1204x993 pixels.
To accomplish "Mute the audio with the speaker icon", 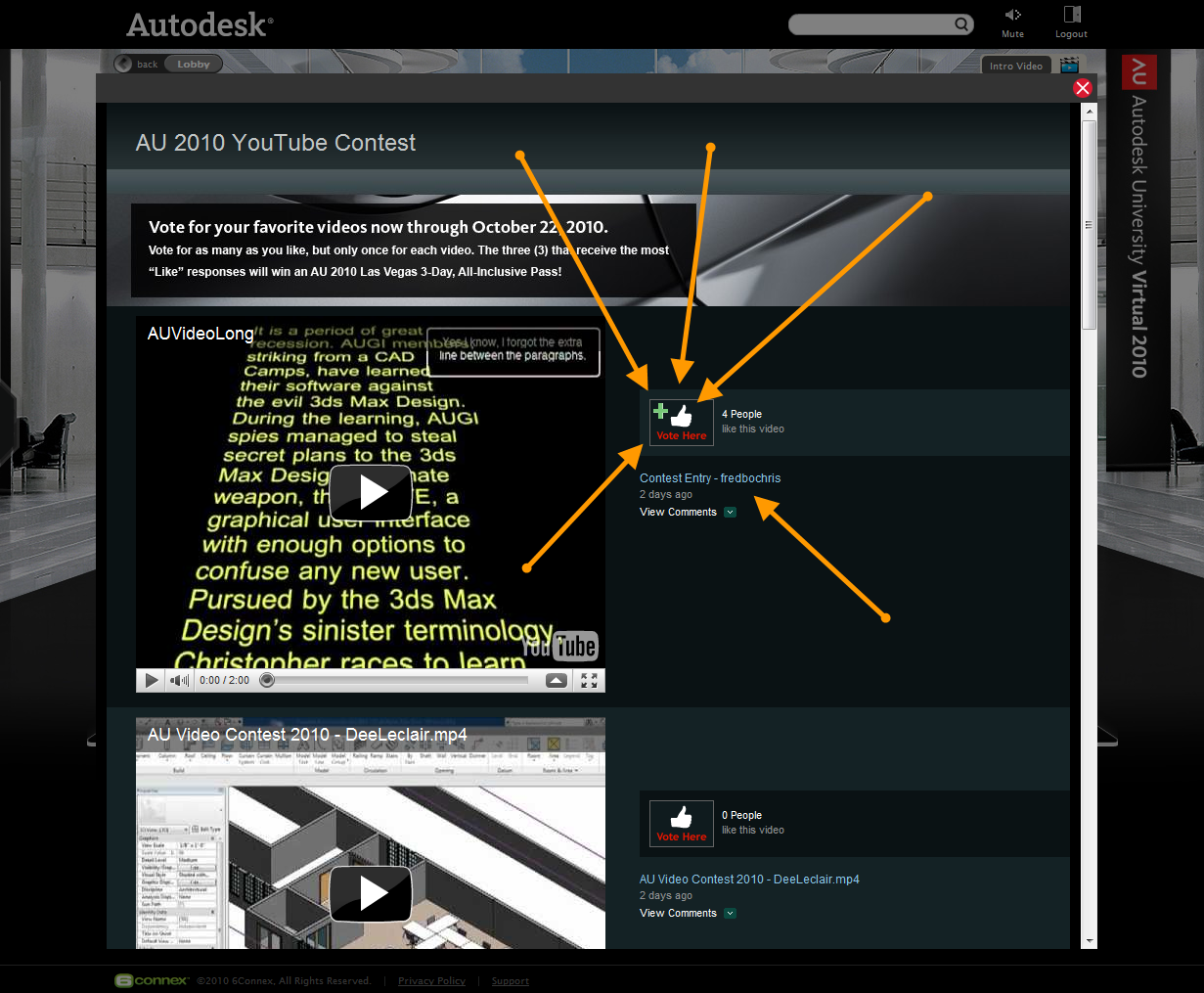I will tap(1012, 14).
